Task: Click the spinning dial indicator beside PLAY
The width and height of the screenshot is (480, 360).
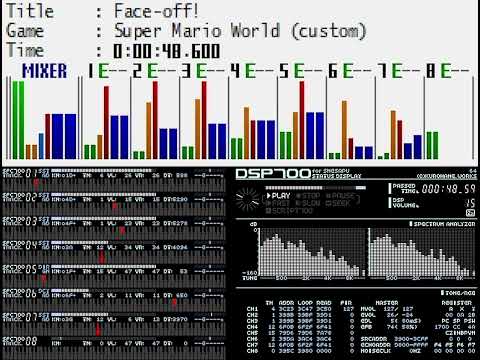Action: coord(247,199)
